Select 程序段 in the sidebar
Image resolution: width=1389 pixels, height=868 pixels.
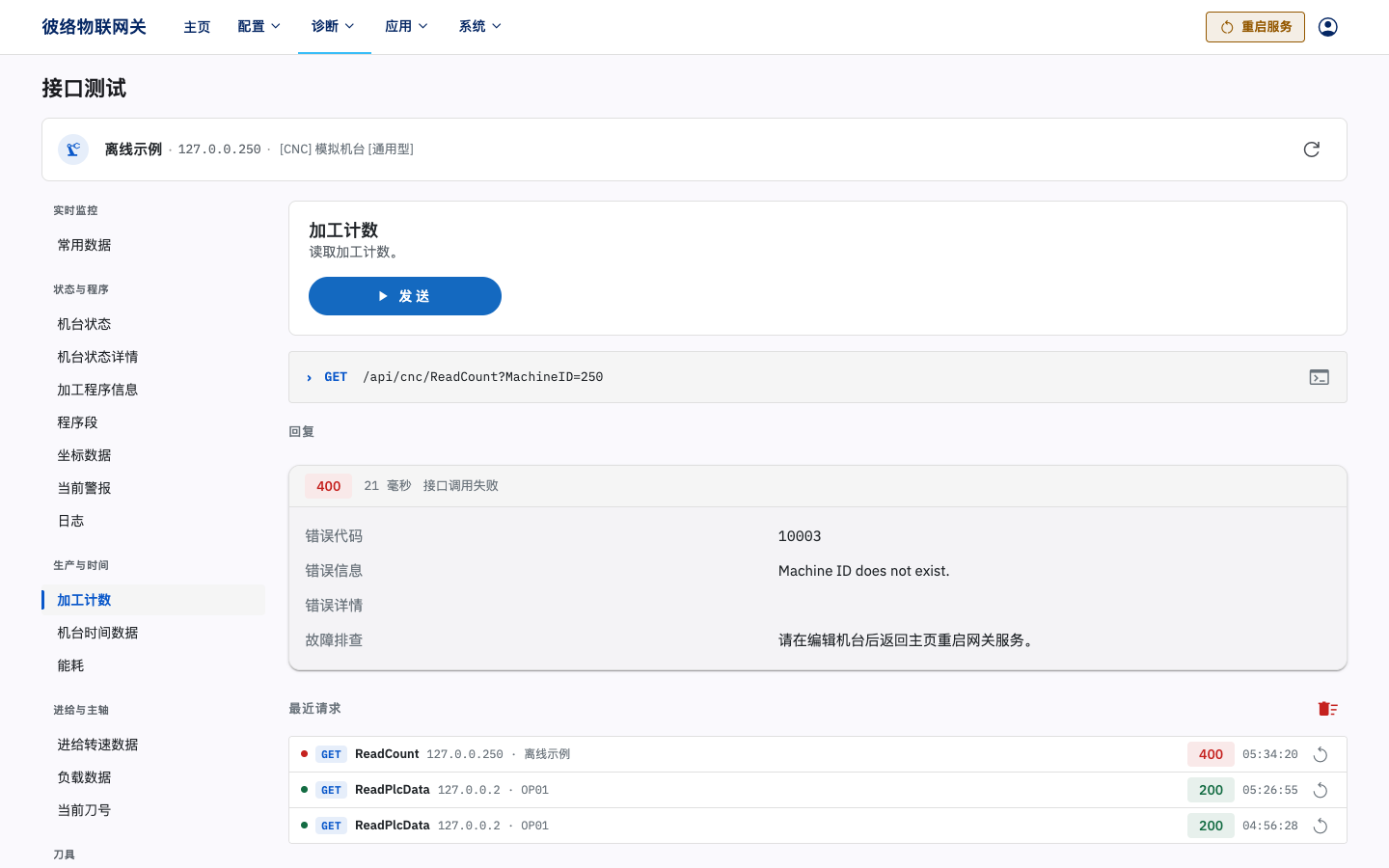tap(153, 422)
